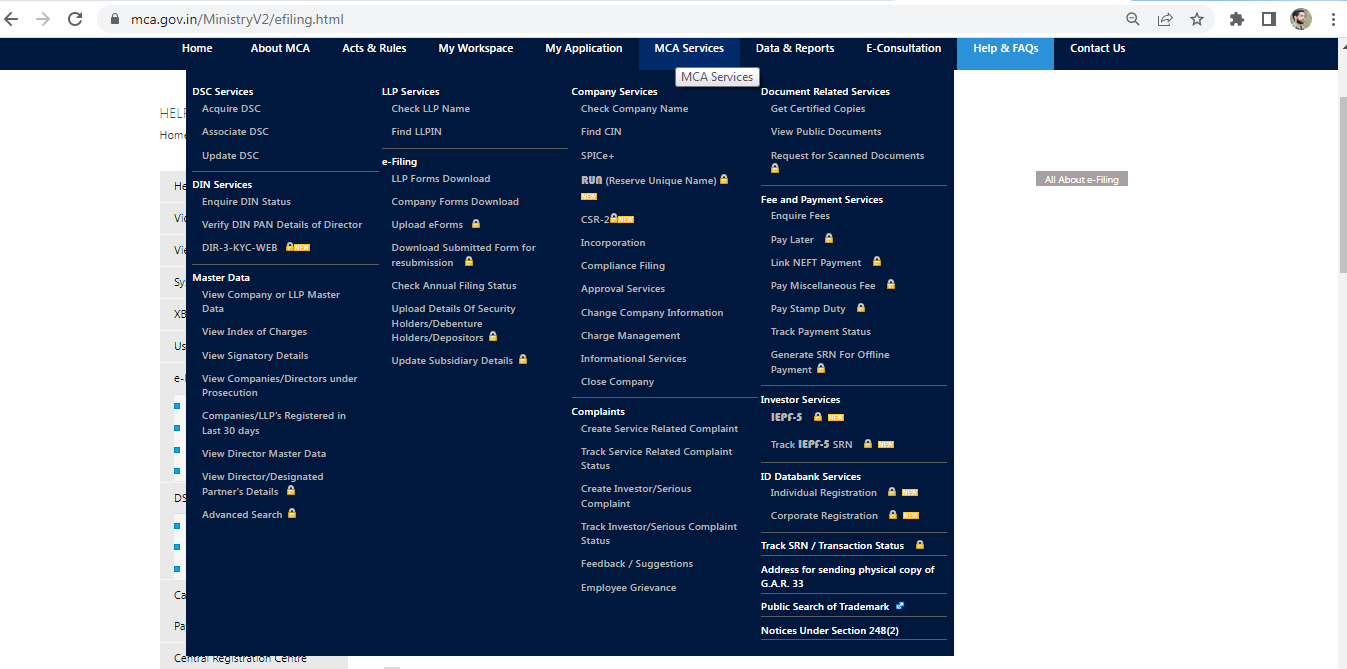This screenshot has width=1347, height=669.
Task: Select Close Company link
Action: tap(617, 381)
